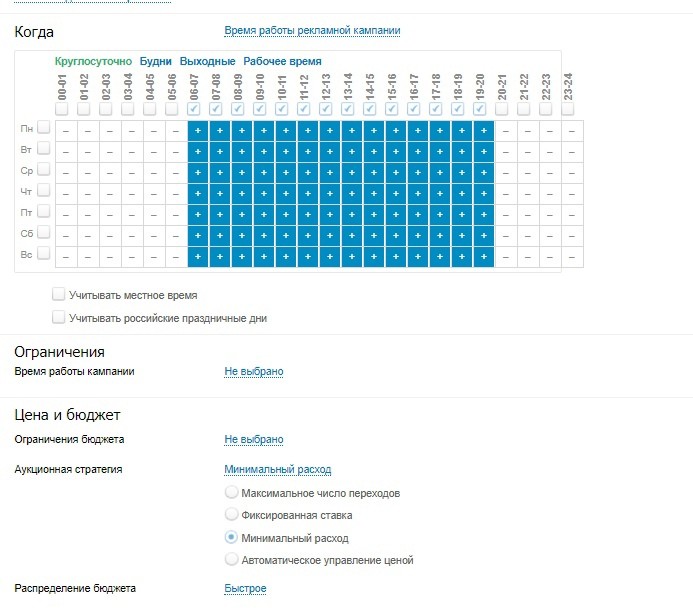This screenshot has width=693, height=612.
Task: Click the Sunday 19-20 schedule grid cell
Action: [484, 257]
